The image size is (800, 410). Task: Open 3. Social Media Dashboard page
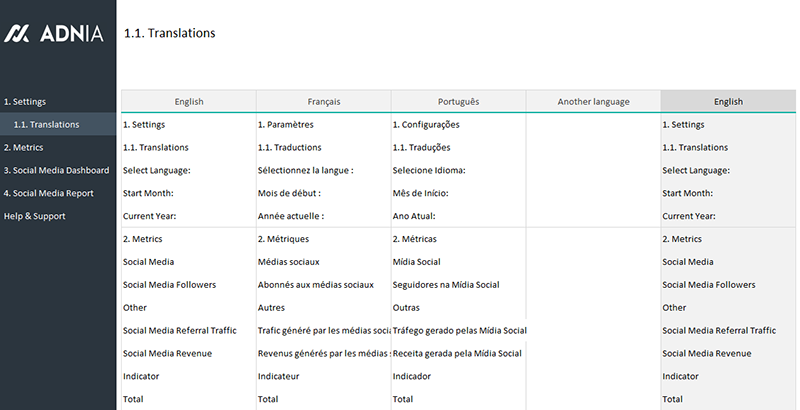56,170
